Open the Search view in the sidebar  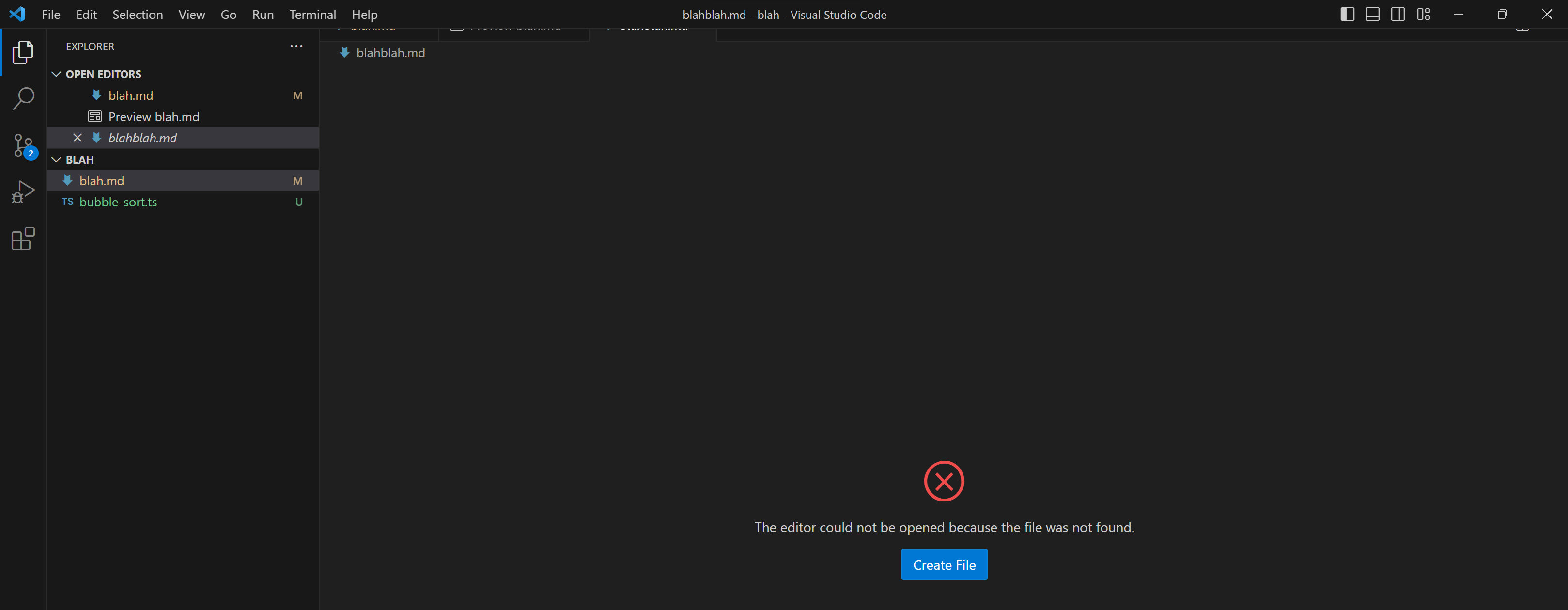coord(22,98)
